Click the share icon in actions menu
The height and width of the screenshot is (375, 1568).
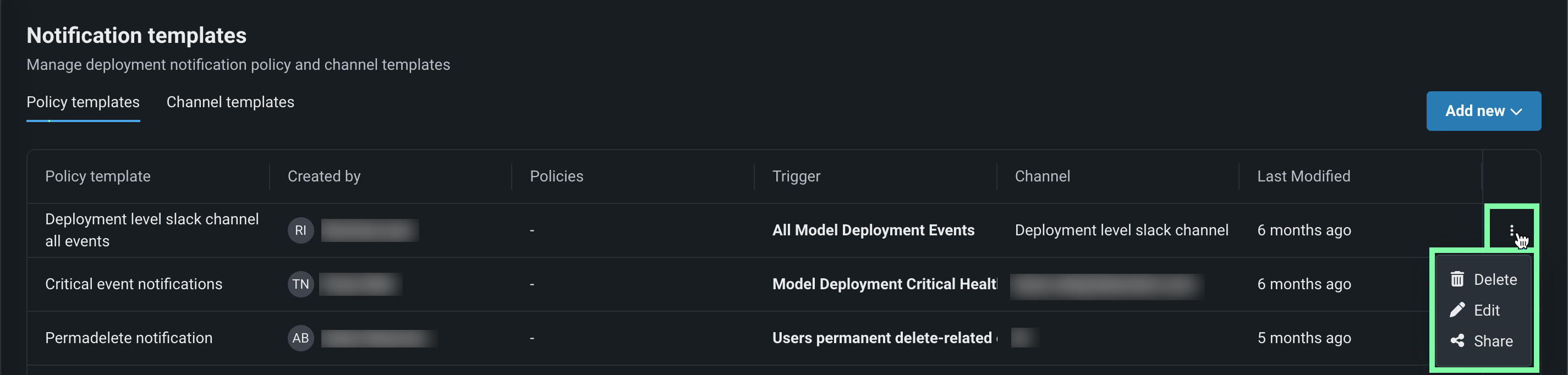click(1457, 341)
